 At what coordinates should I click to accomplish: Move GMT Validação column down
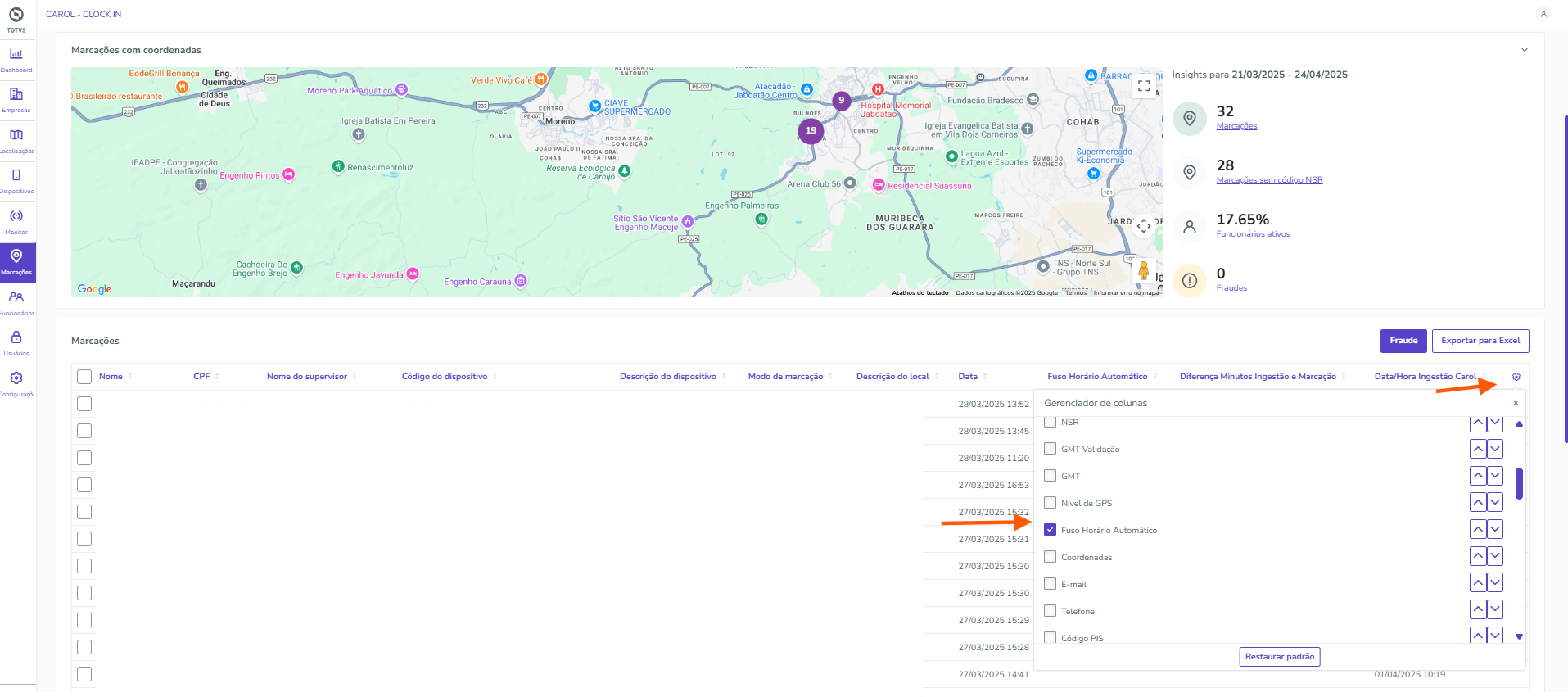pyautogui.click(x=1495, y=449)
